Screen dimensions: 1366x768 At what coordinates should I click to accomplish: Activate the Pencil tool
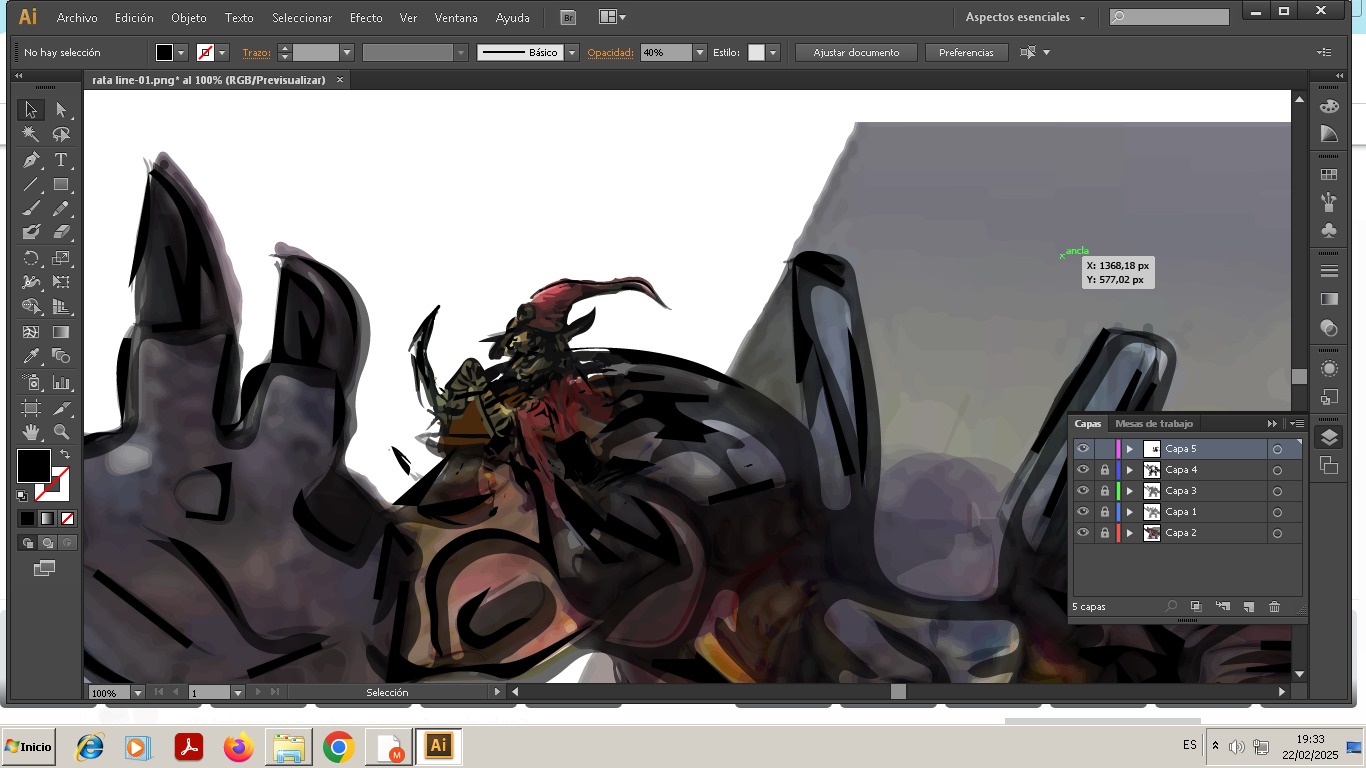[x=61, y=209]
